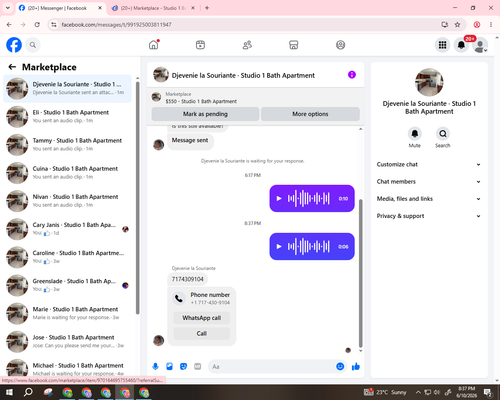
Task: Seek within the 0:06 audio waveform
Action: tap(309, 247)
